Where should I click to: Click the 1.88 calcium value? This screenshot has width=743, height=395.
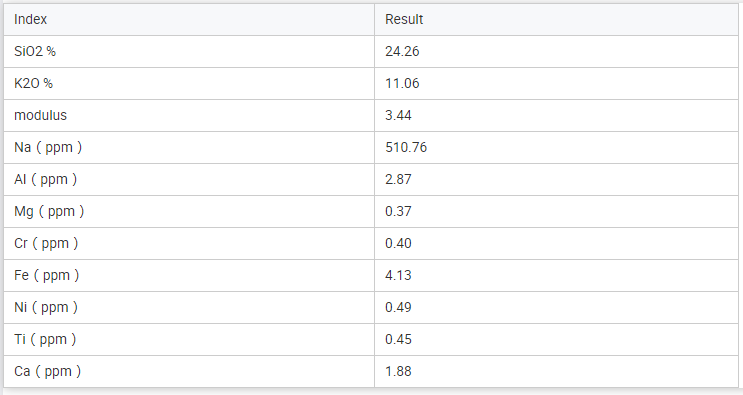click(398, 371)
